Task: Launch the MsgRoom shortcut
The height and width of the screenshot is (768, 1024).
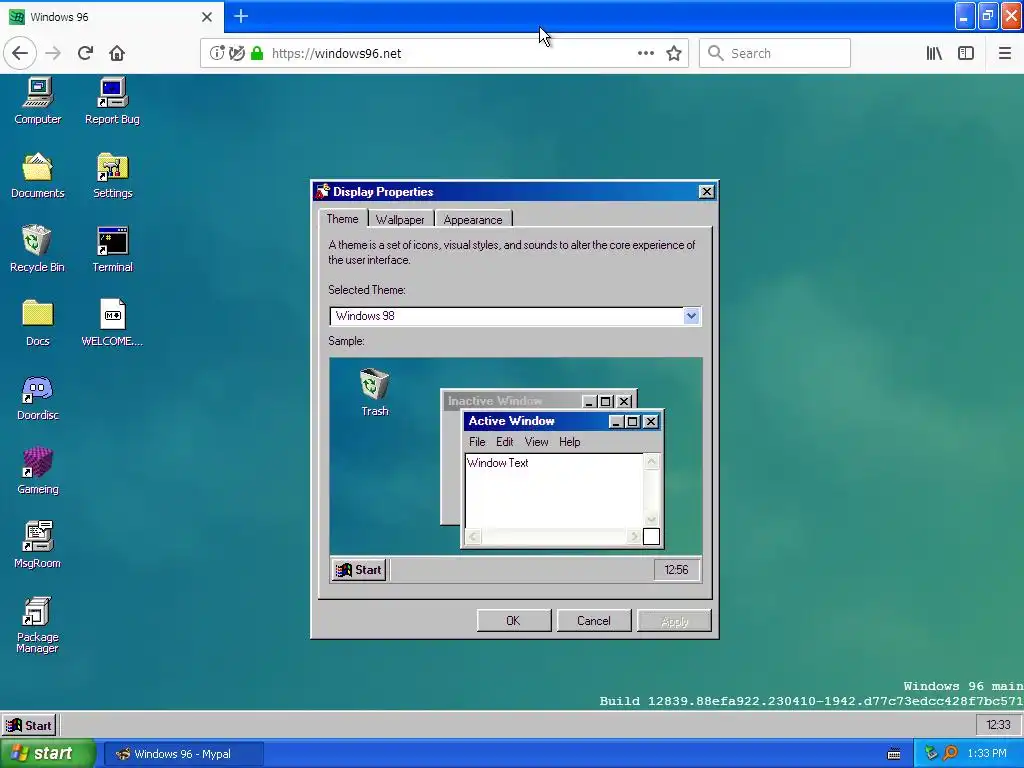Action: [37, 545]
